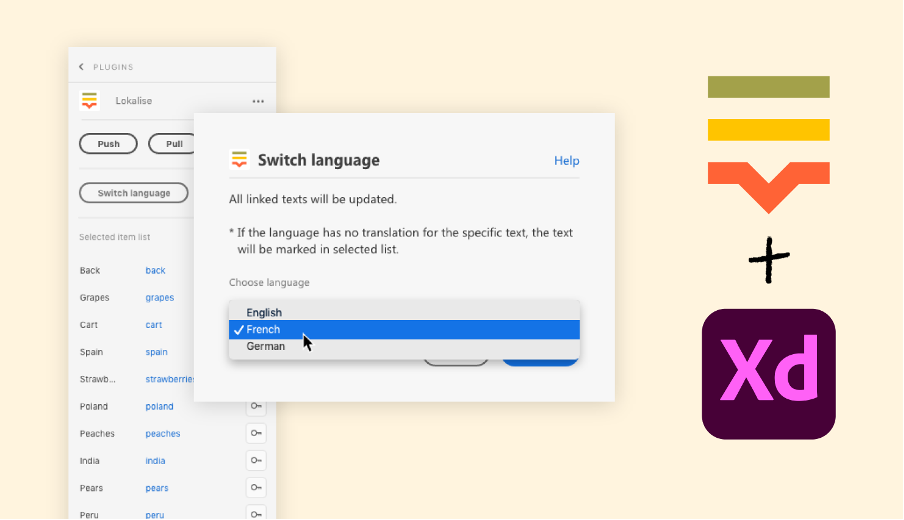Open the 'strawberries' key link

coord(170,379)
